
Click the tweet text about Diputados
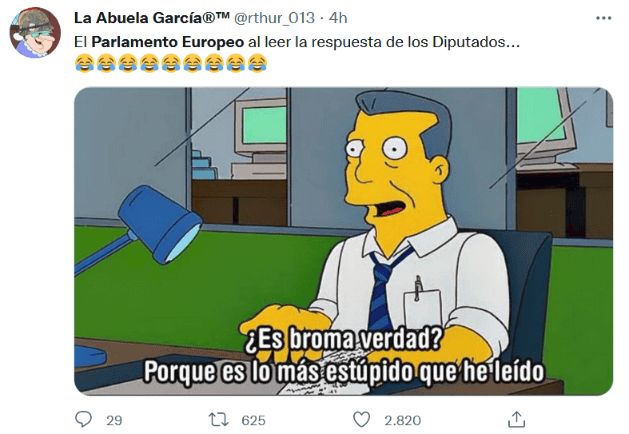pos(297,42)
